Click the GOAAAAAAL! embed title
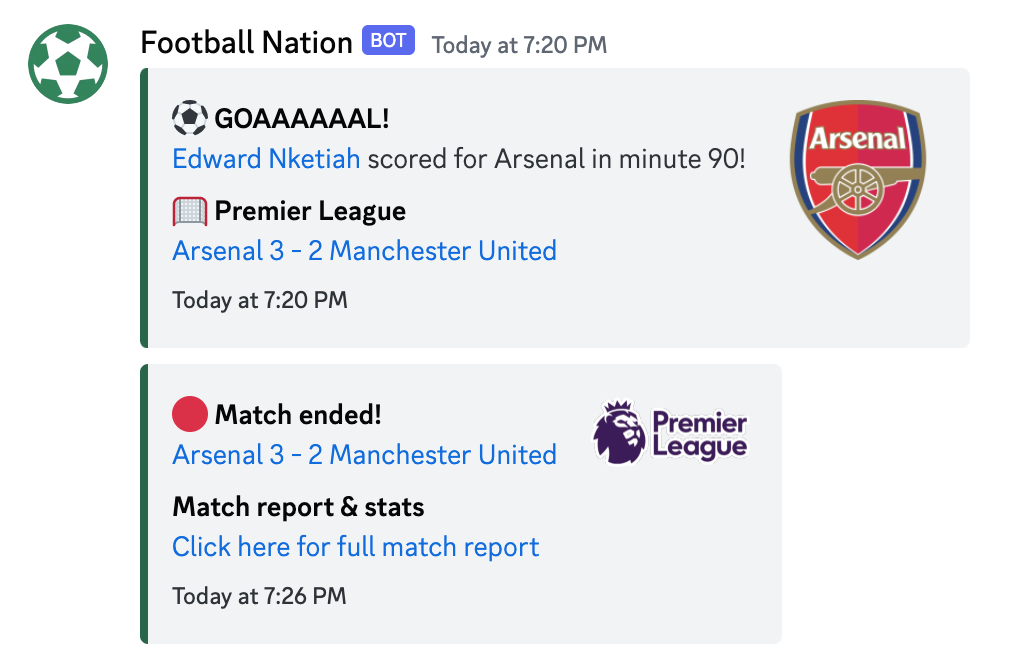Image resolution: width=1010 pixels, height=672 pixels. pos(301,119)
